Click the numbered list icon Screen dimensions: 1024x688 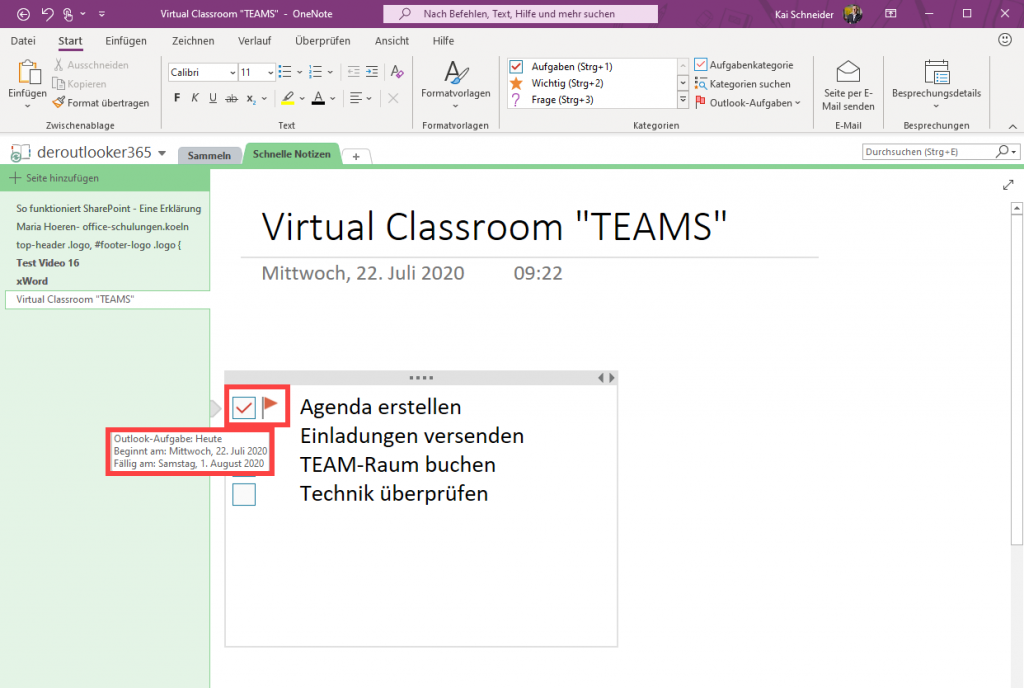tap(315, 72)
